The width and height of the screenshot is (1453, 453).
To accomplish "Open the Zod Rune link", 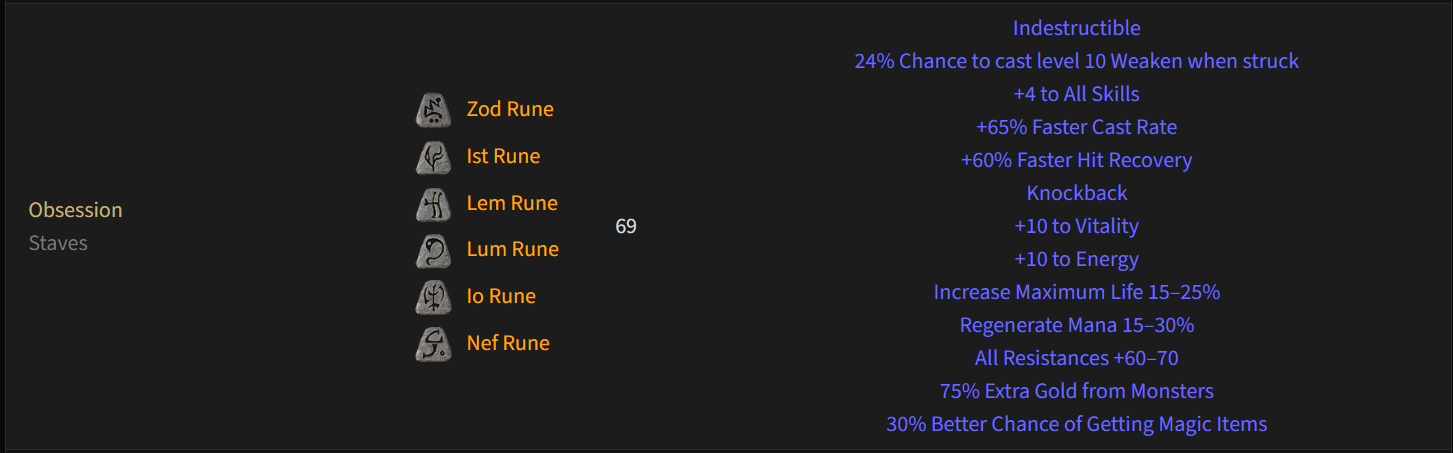I will pyautogui.click(x=510, y=109).
